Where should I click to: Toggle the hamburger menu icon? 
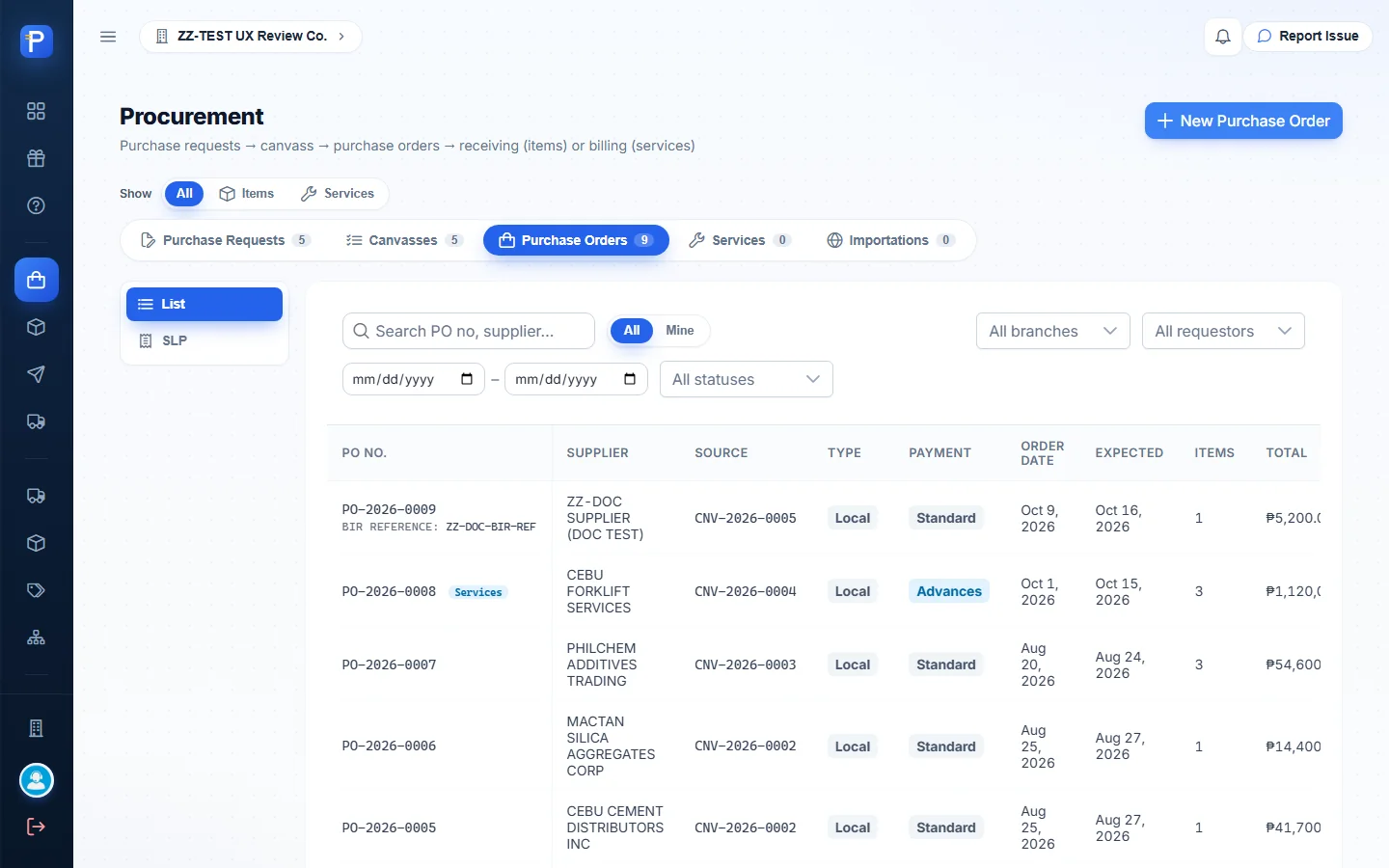[108, 37]
